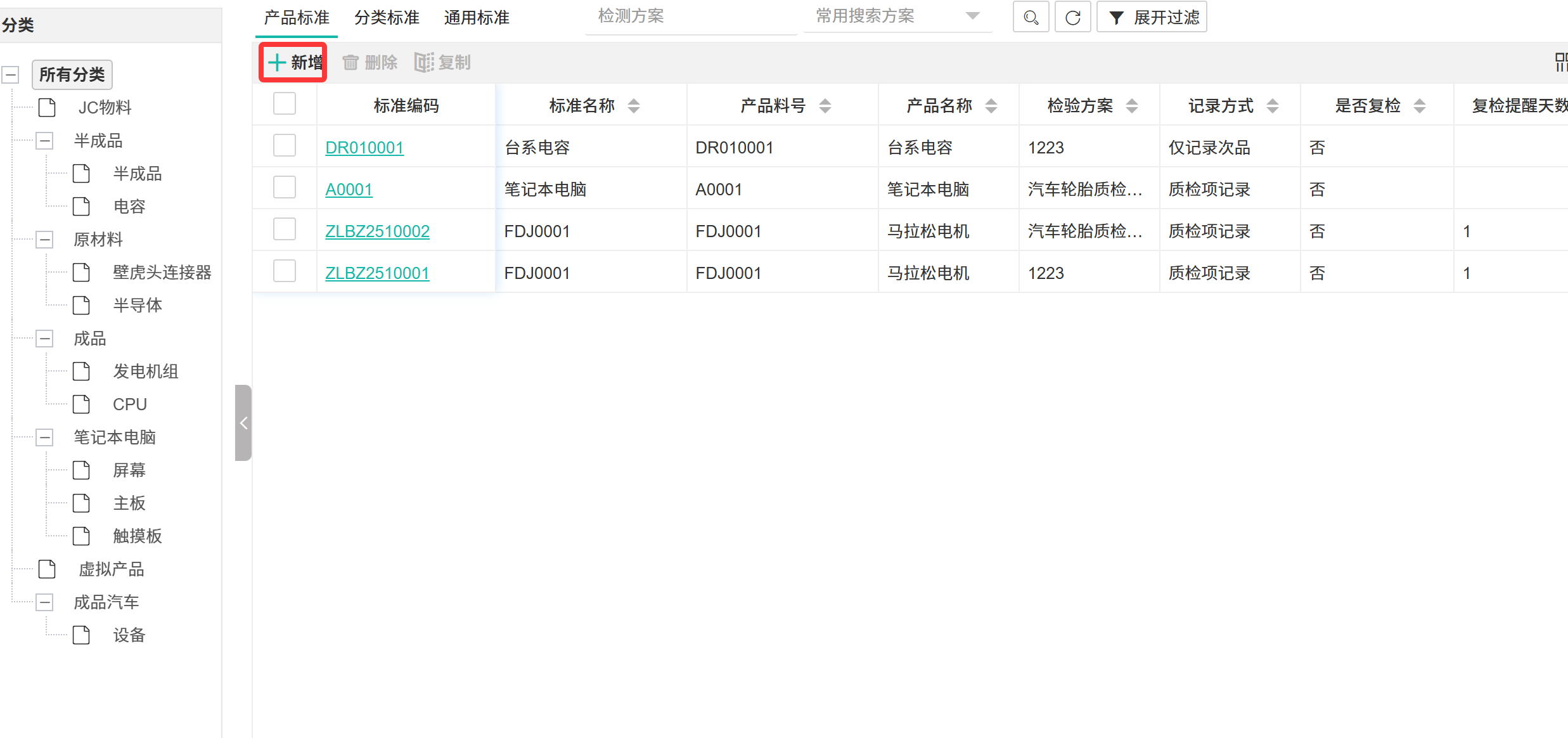Tick the checkbox for row DR010001
This screenshot has width=1568, height=738.
(285, 146)
